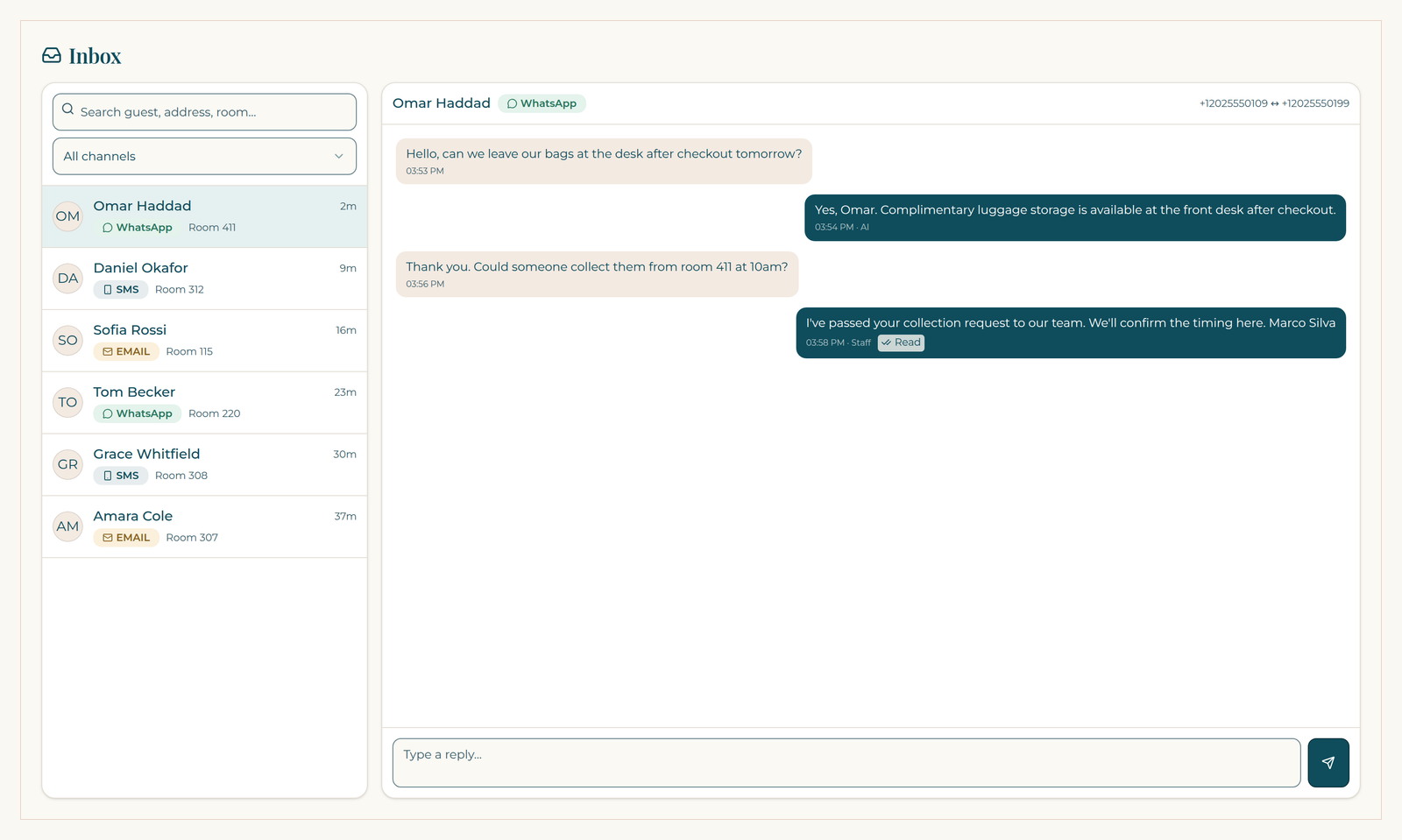This screenshot has height=840, width=1402.
Task: Click Room 312 label under Daniel Okafor
Action: pyautogui.click(x=180, y=290)
